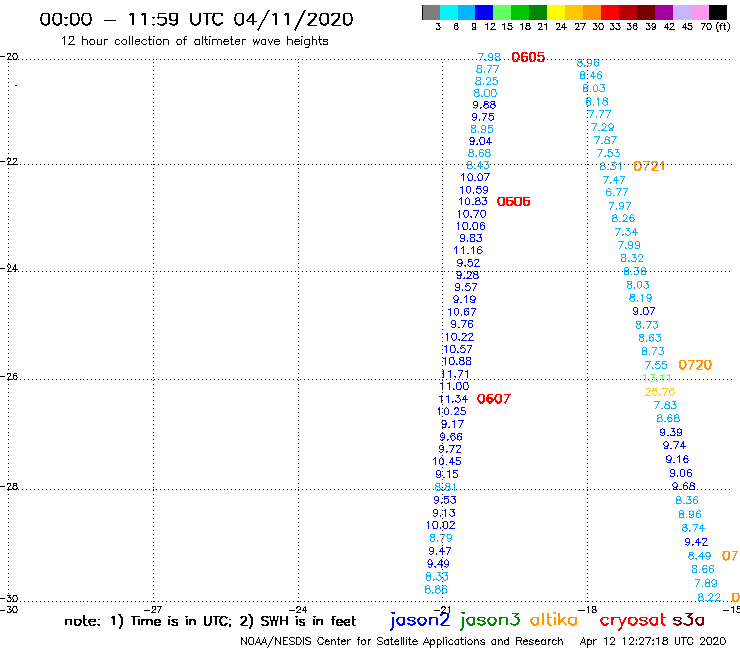Click the -24 longitude axis label
740x650 pixels.
298,609
